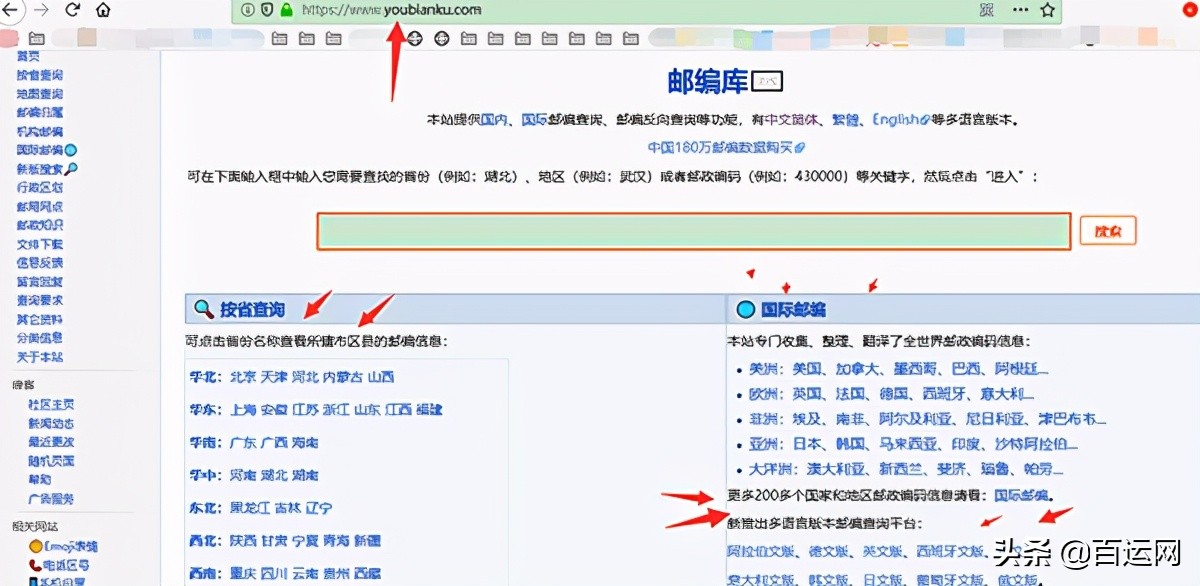Viewport: 1200px width, 586px height.
Task: Bookmark this page using the star icon
Action: (1046, 10)
